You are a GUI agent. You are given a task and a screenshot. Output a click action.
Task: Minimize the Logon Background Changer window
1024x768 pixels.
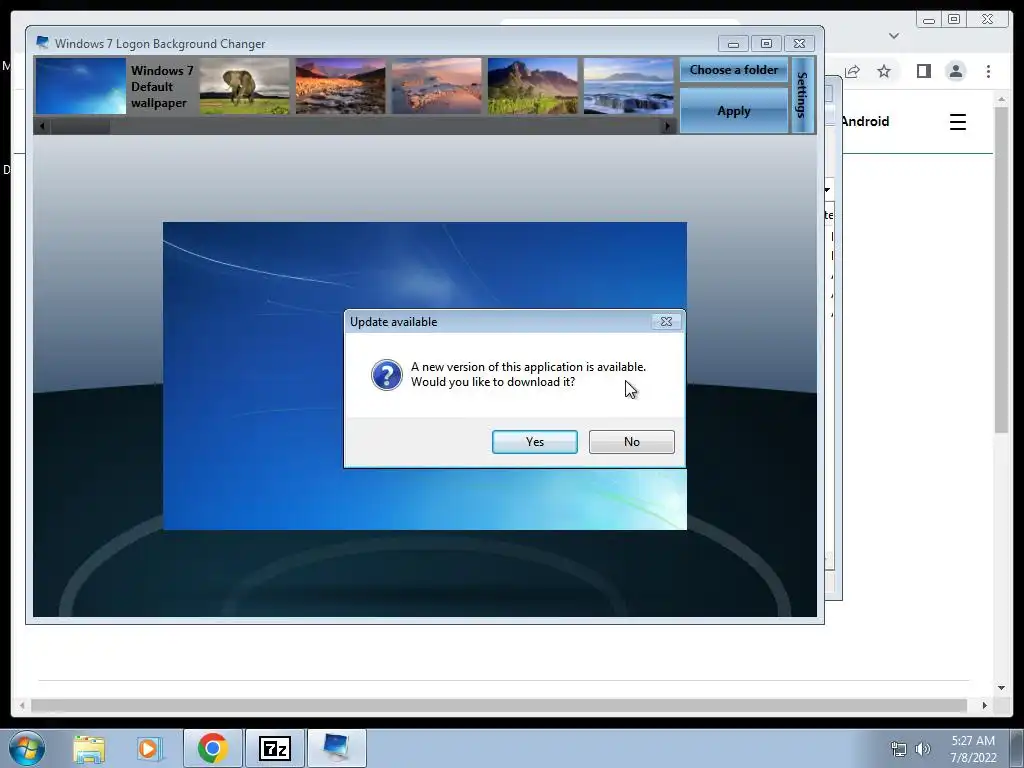[x=733, y=44]
